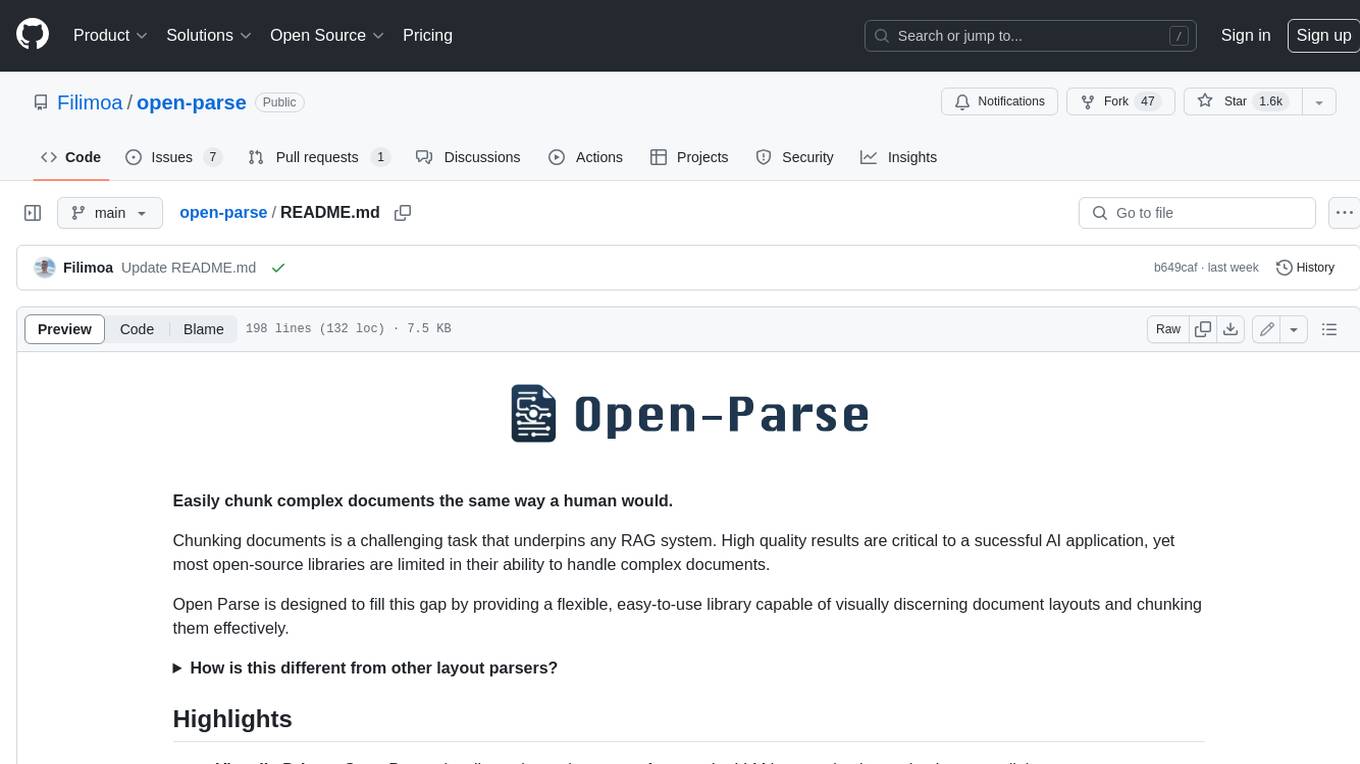Open the main branch selector dropdown
Viewport: 1360px width, 764px height.
110,213
